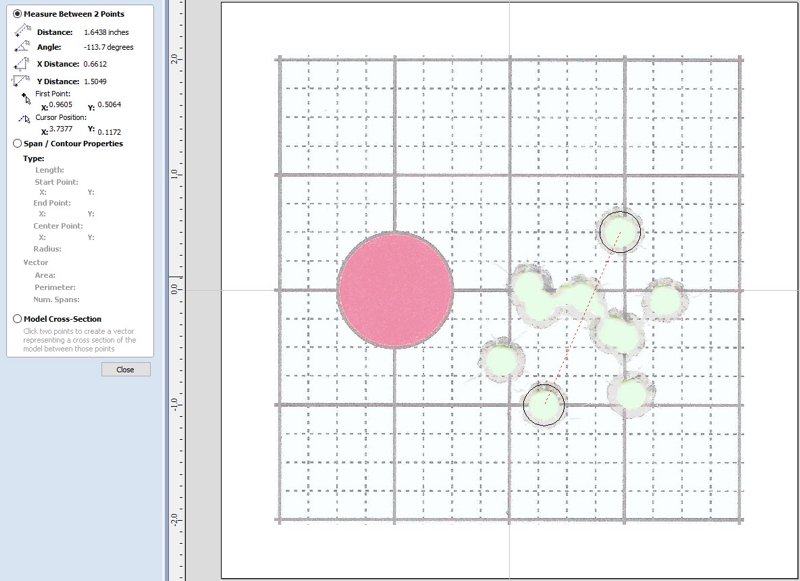Screen dimensions: 800x581
Task: Click the Perimeter label
Action: coord(55,287)
